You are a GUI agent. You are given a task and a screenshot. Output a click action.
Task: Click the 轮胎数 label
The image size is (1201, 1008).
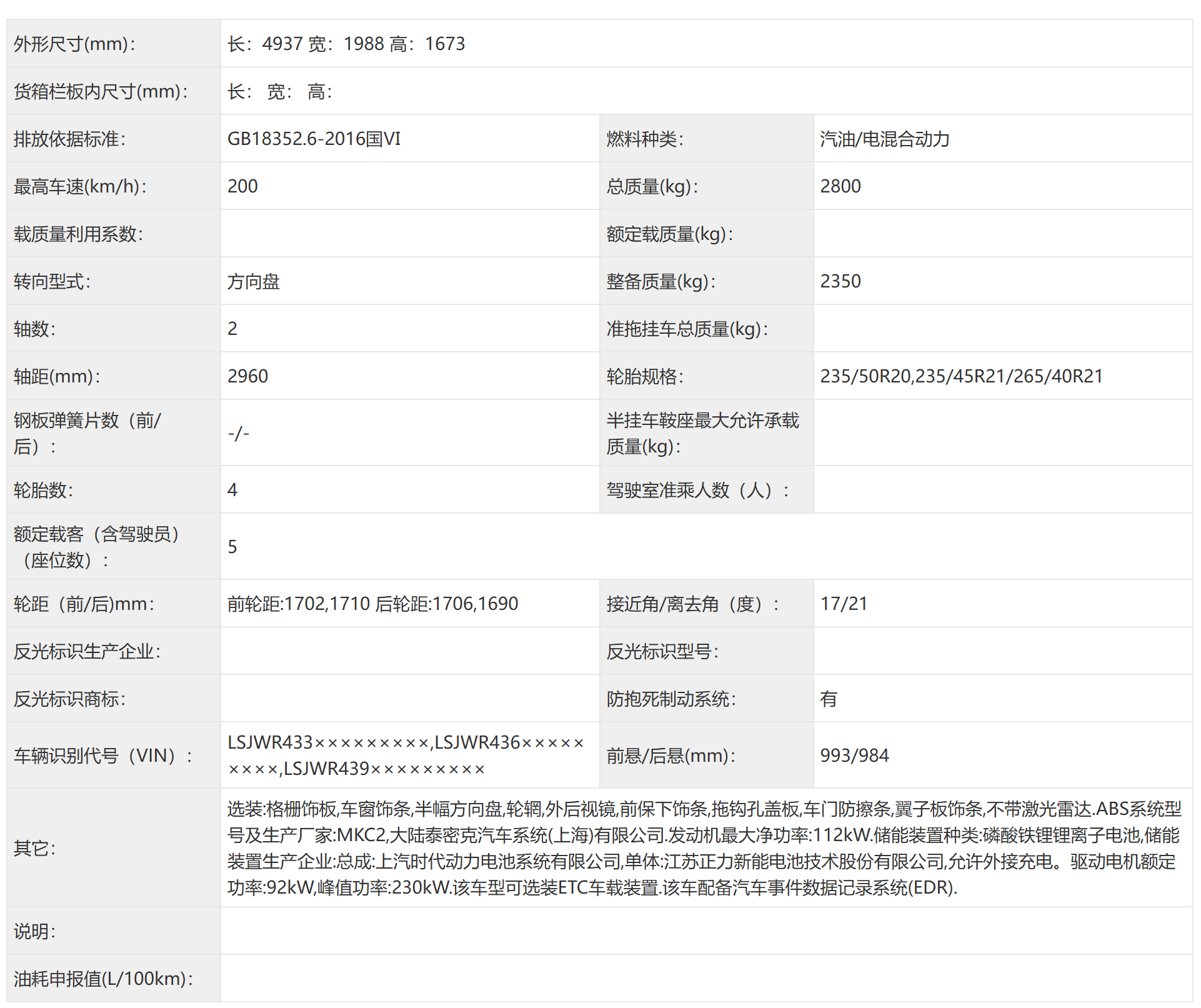pos(43,490)
